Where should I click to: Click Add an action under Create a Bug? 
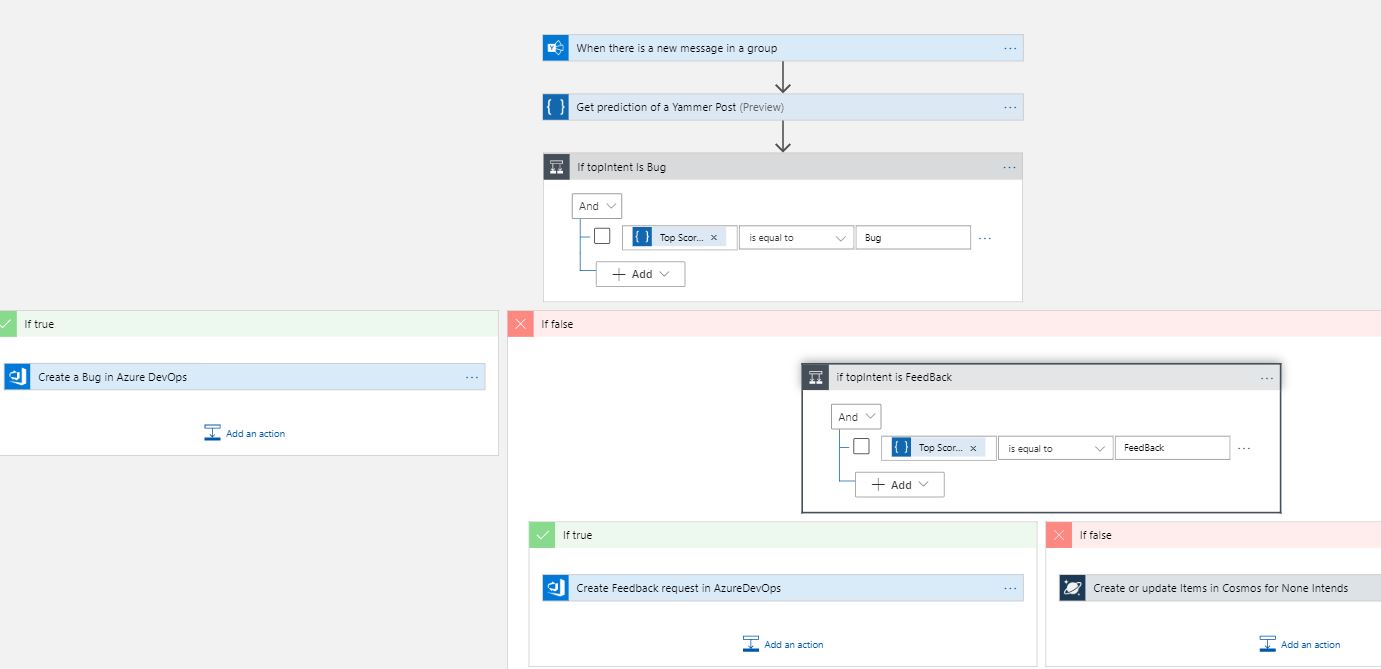(x=245, y=433)
